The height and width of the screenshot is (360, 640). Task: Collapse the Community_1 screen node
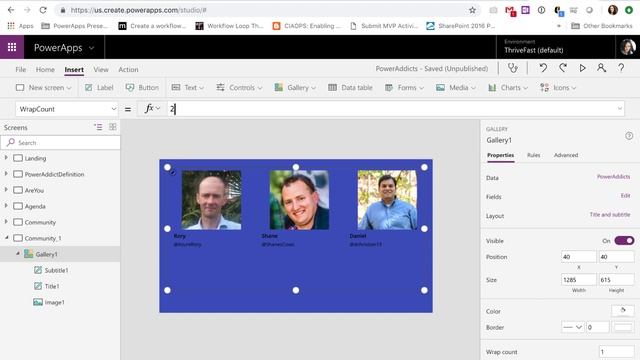[x=6, y=238]
